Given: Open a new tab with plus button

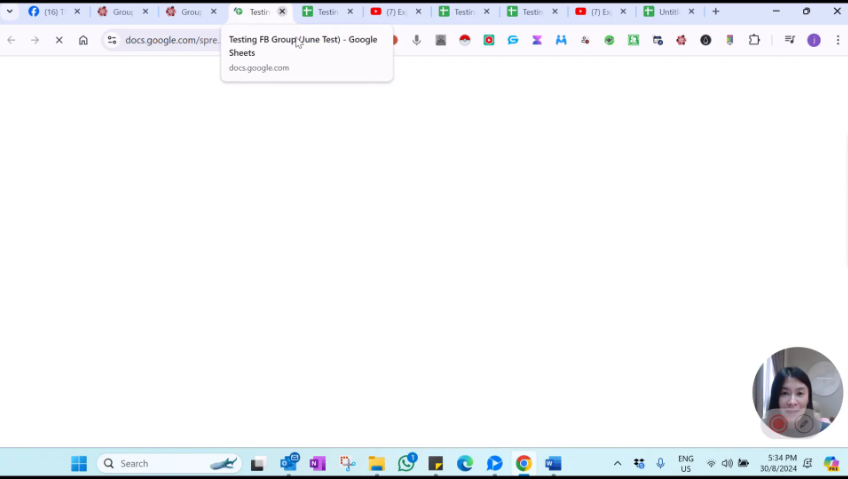Looking at the screenshot, I should (716, 11).
